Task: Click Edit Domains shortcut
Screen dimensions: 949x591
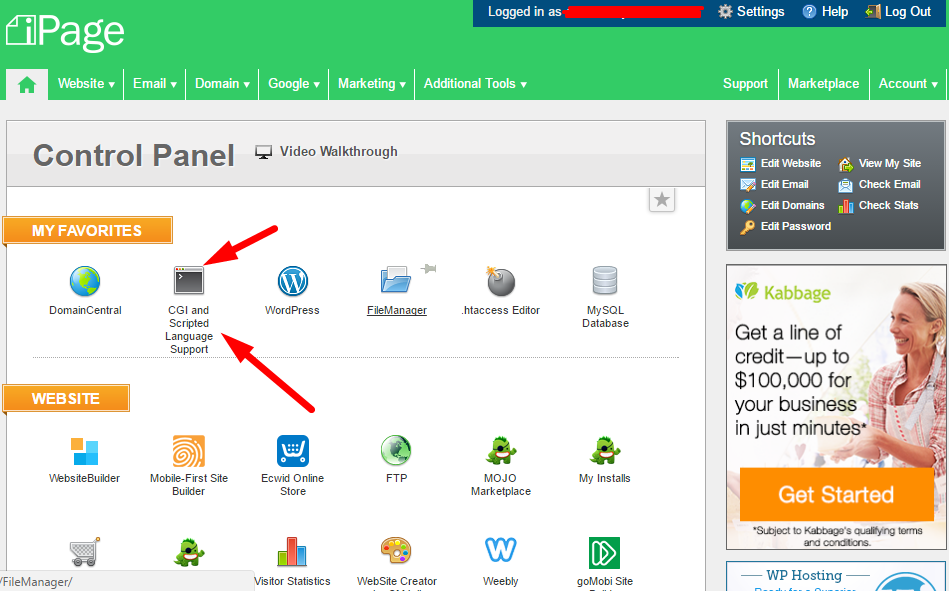Action: 782,205
